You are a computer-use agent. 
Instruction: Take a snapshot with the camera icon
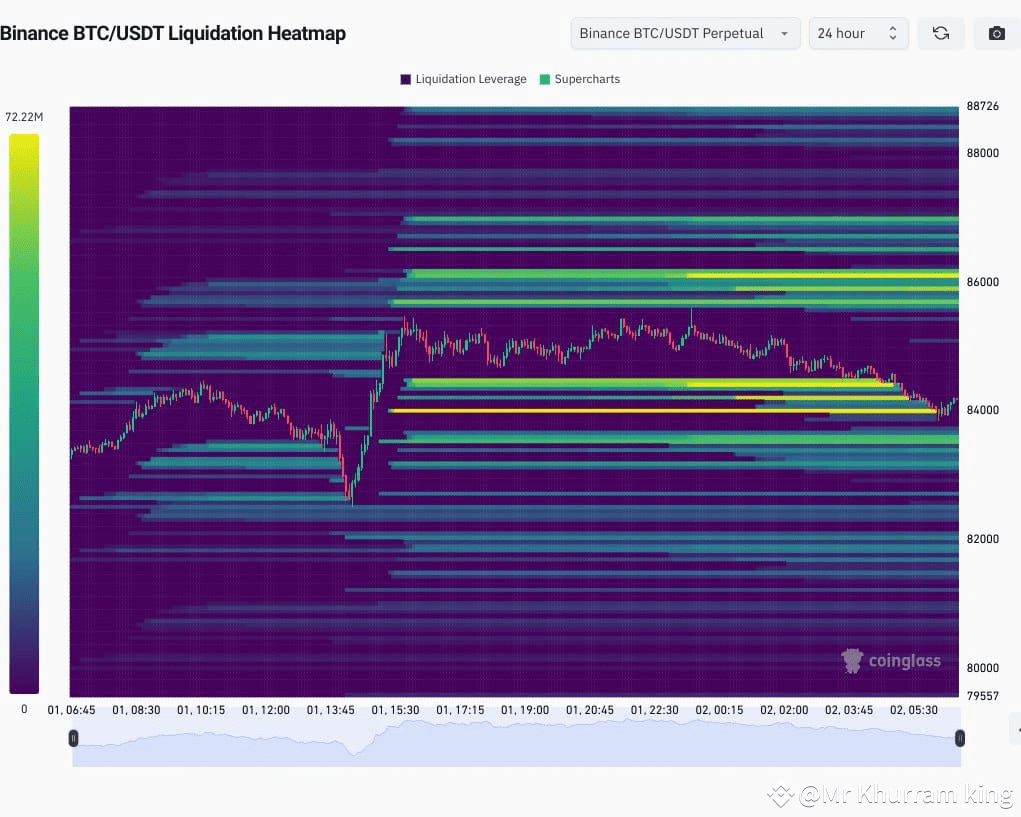point(996,33)
